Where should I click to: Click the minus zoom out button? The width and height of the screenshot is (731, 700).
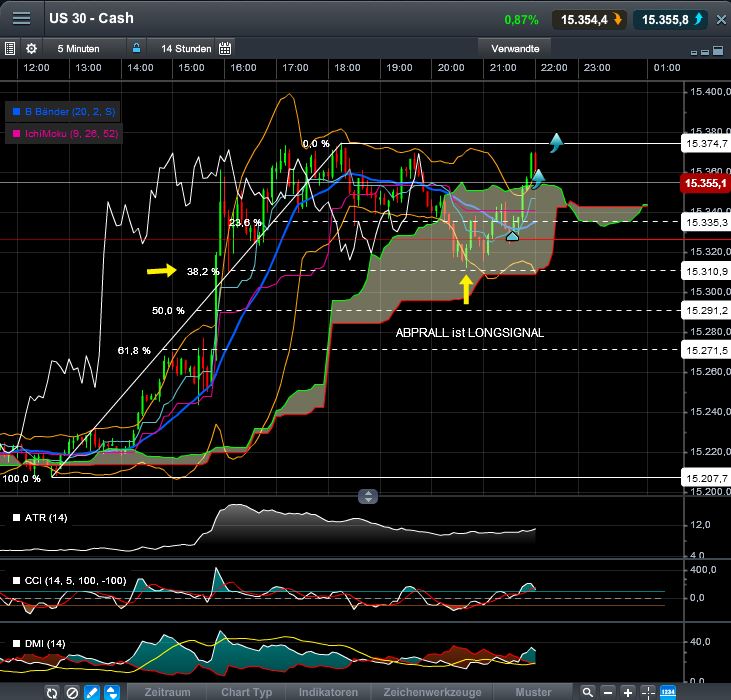coord(608,693)
